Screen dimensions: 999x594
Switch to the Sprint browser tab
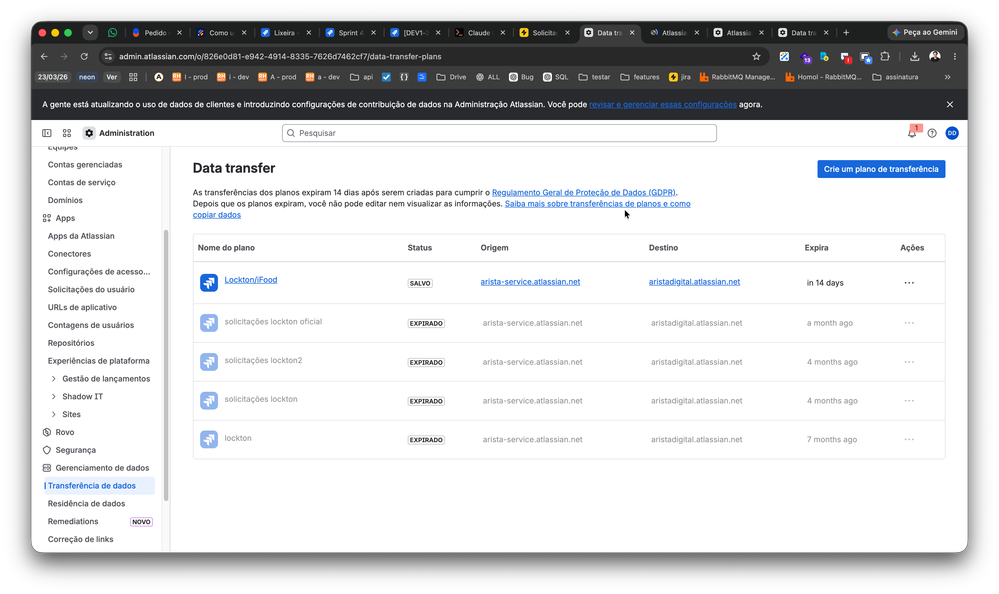(x=350, y=33)
